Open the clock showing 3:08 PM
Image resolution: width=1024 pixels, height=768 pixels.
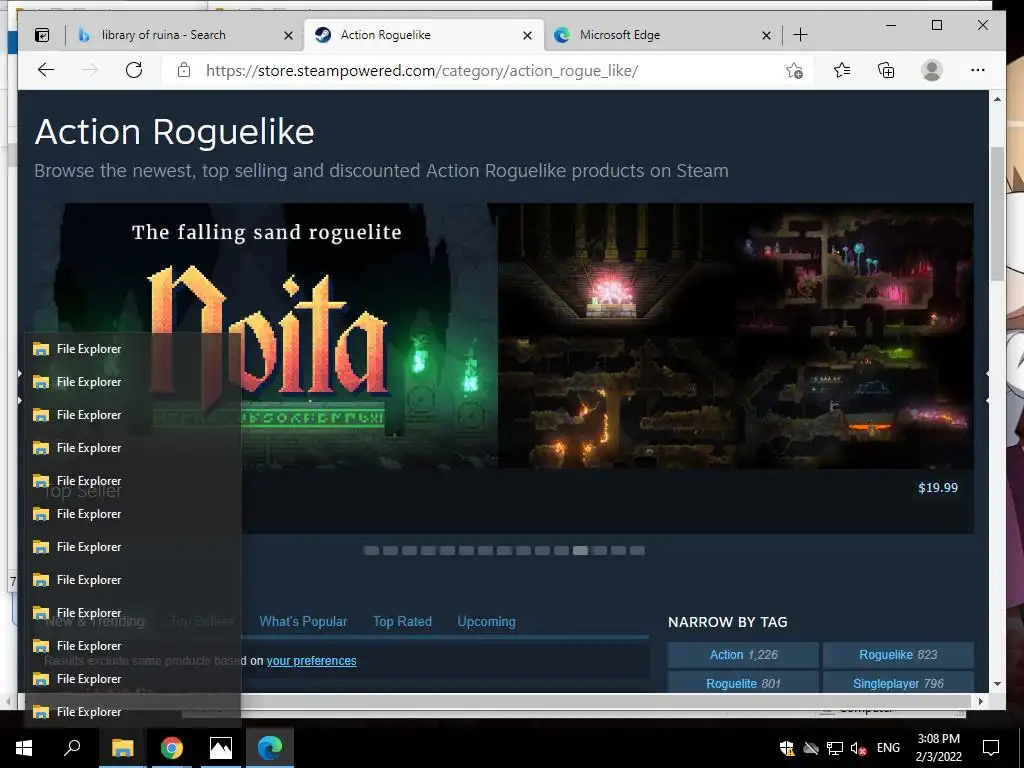pos(938,748)
